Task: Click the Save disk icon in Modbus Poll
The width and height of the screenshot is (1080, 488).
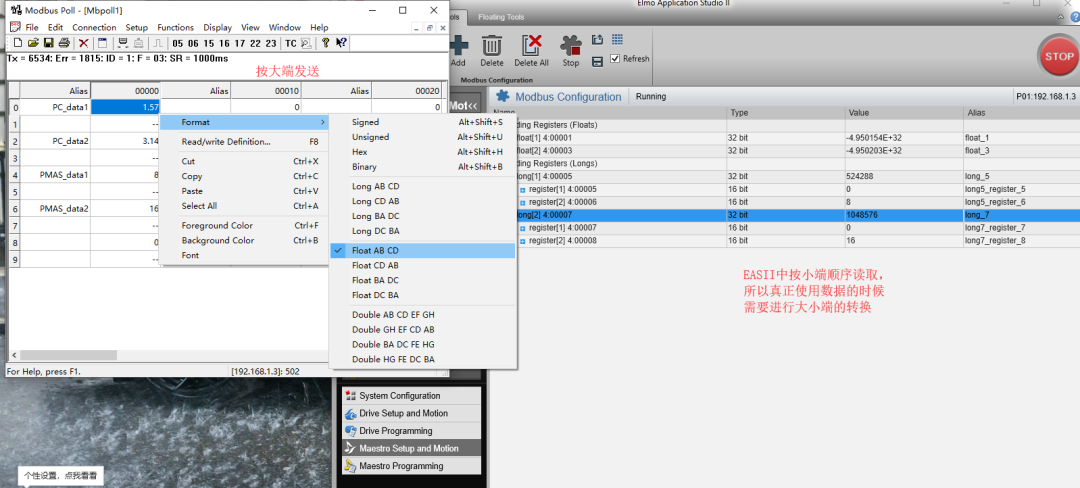Action: click(48, 43)
